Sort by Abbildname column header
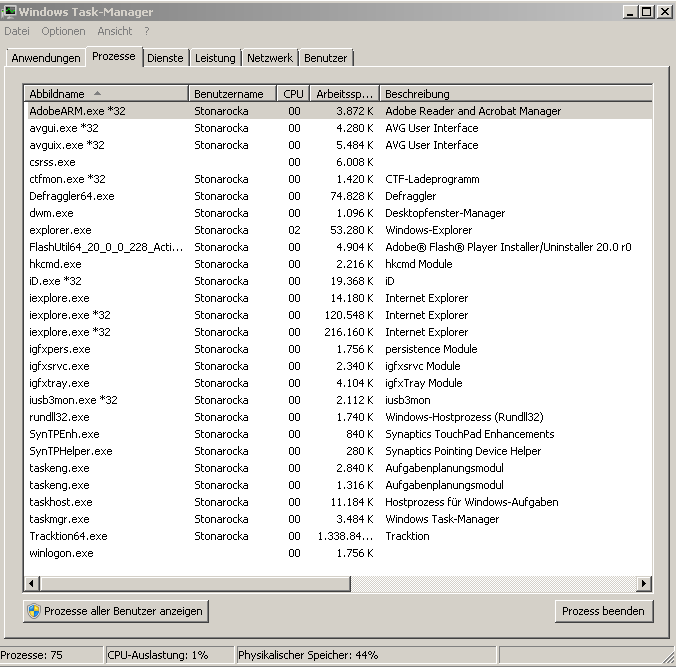Viewport: 676px width, 667px height. click(x=106, y=94)
